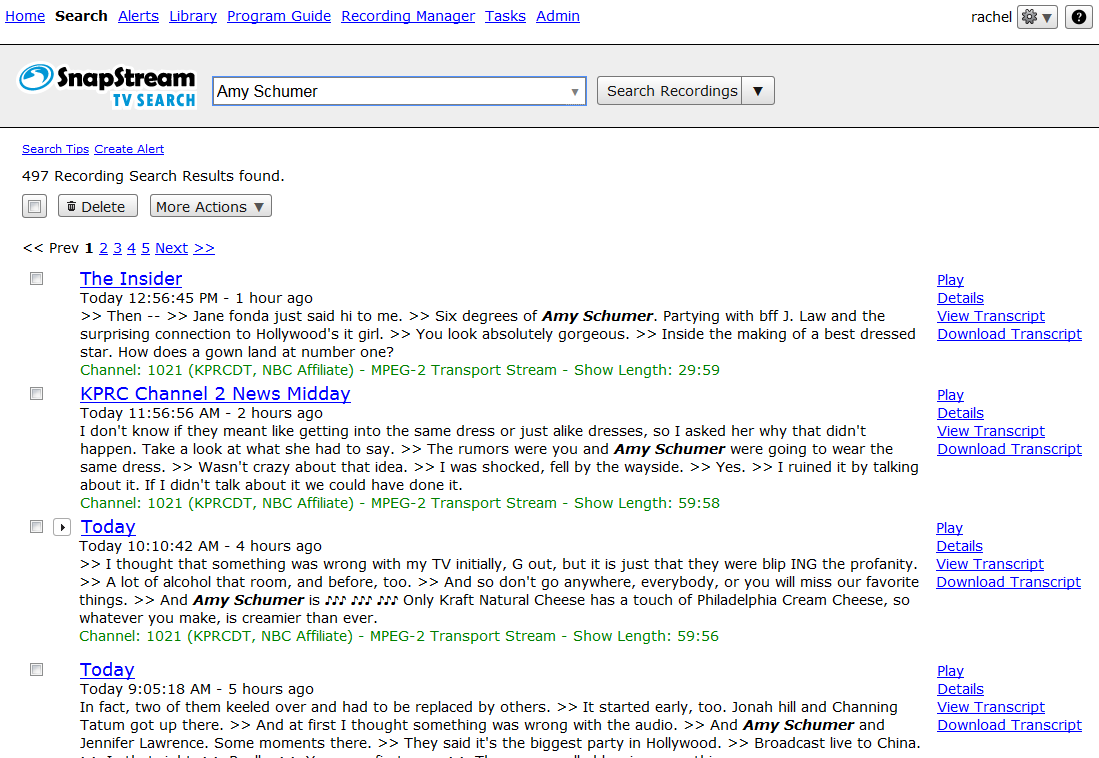Open the help question mark icon
Screen dimensions: 1099x758
point(1078,17)
